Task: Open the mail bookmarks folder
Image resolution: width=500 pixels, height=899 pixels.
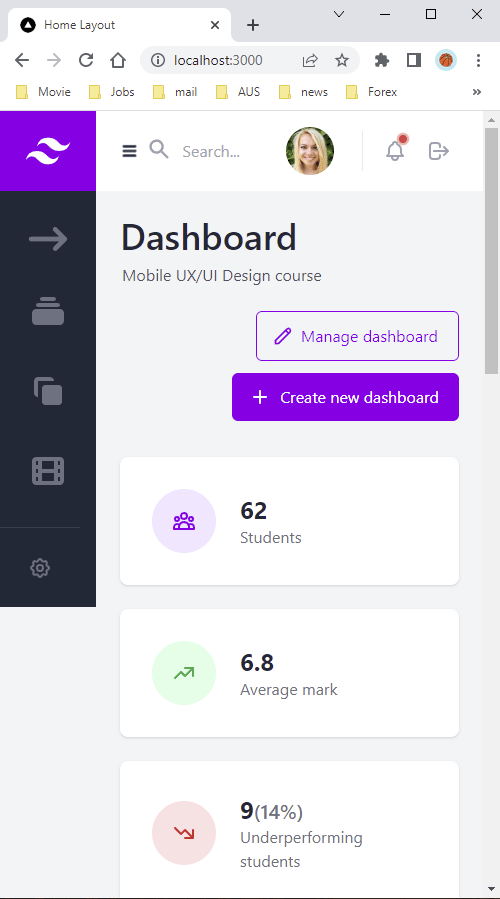Action: point(175,92)
